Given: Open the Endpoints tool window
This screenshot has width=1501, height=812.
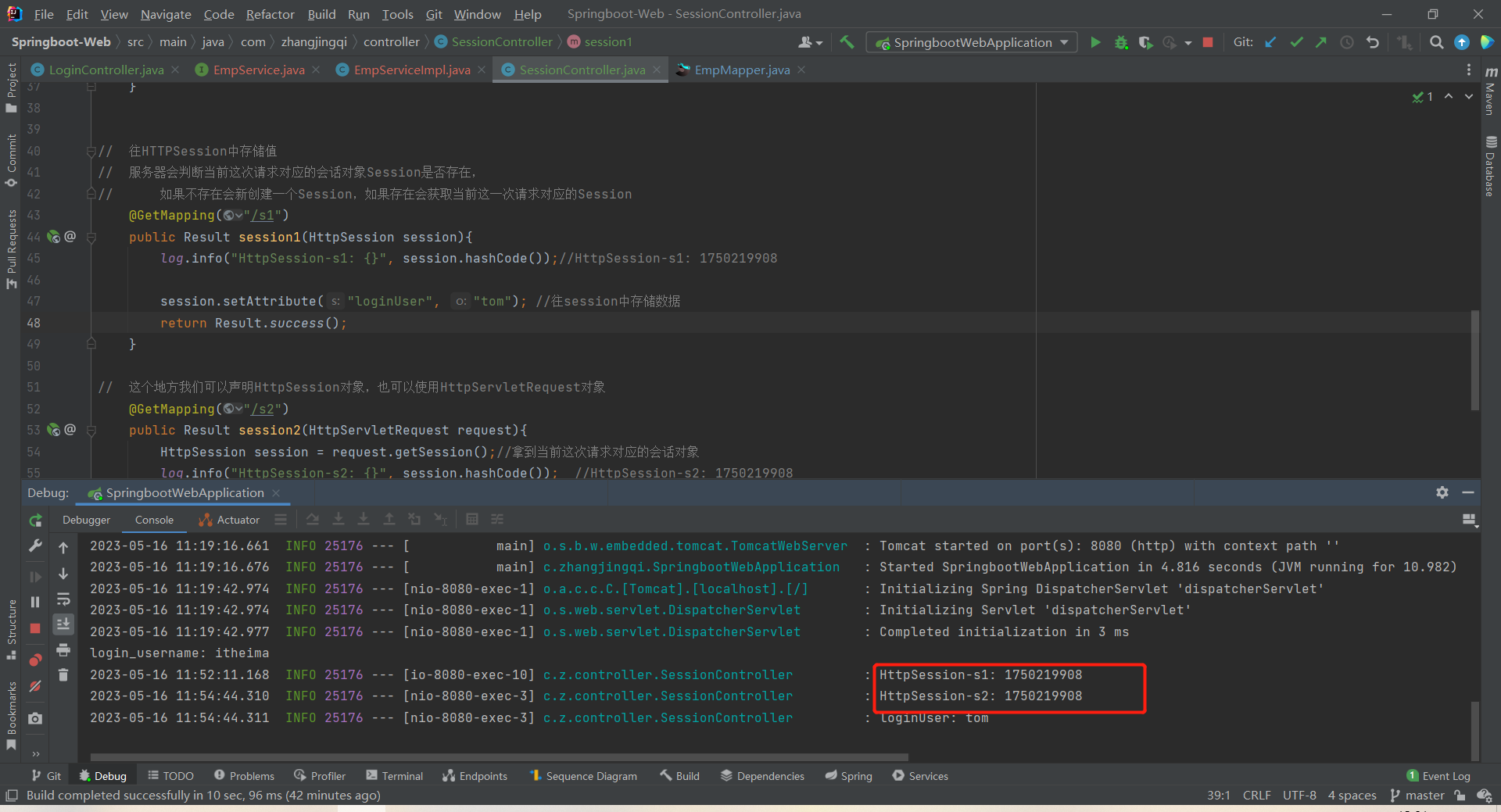Looking at the screenshot, I should point(475,775).
